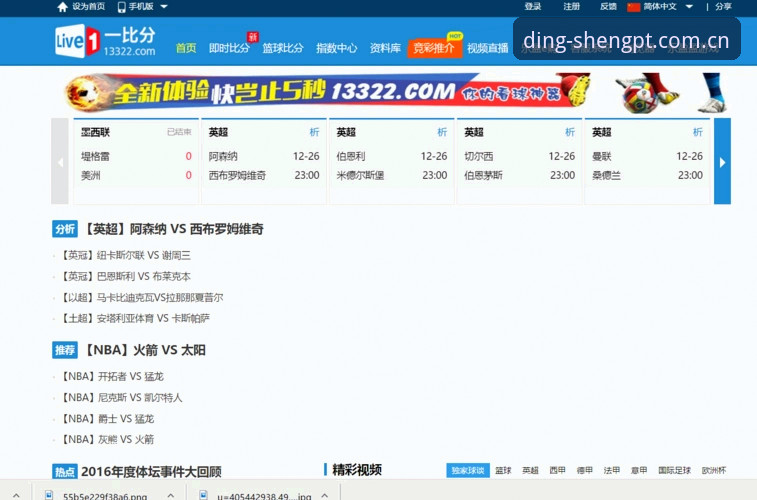Expand options chevron for 55b5e229f38a6.png download

click(x=170, y=495)
